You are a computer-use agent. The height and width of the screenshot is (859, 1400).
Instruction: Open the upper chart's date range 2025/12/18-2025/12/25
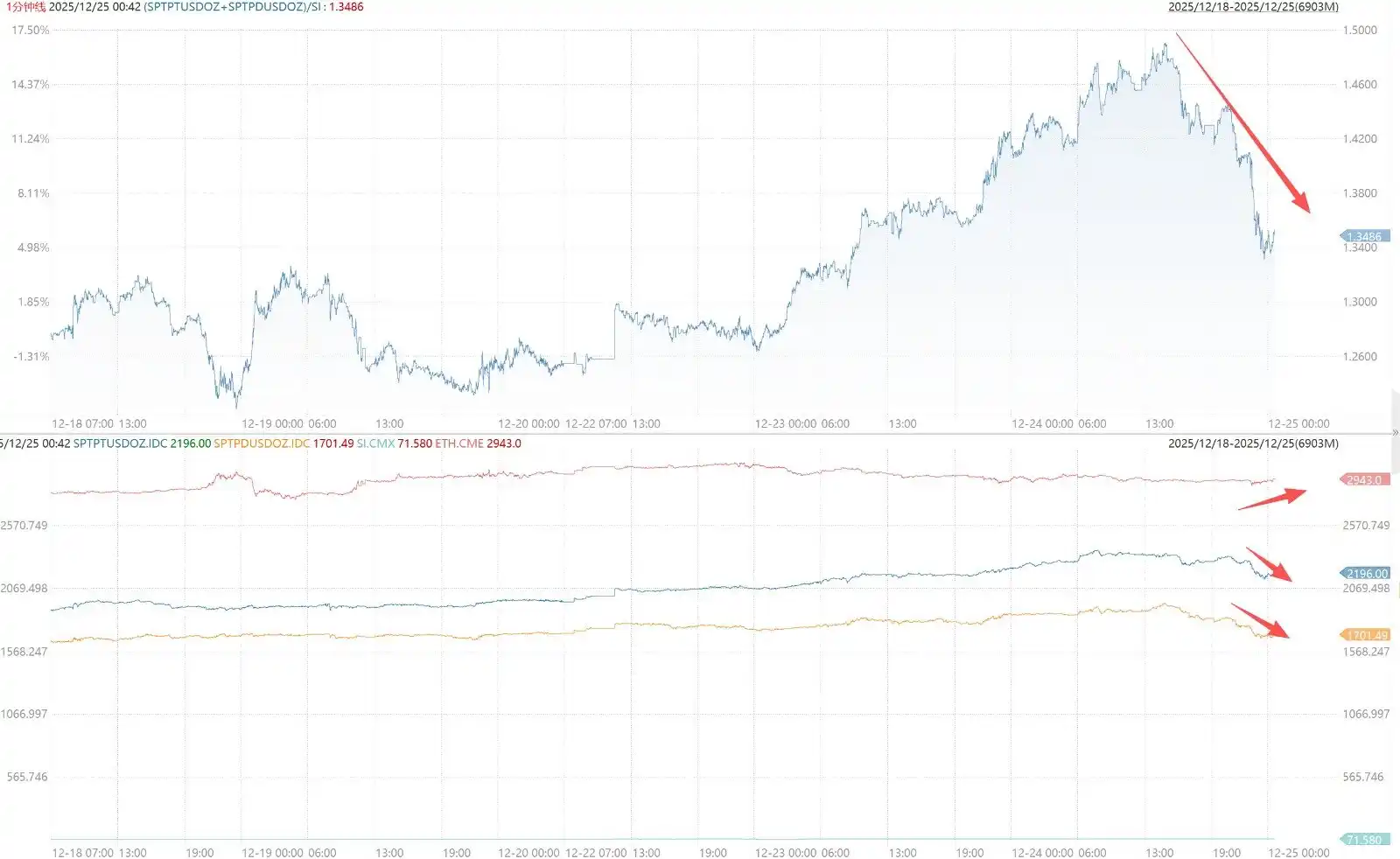[1252, 7]
